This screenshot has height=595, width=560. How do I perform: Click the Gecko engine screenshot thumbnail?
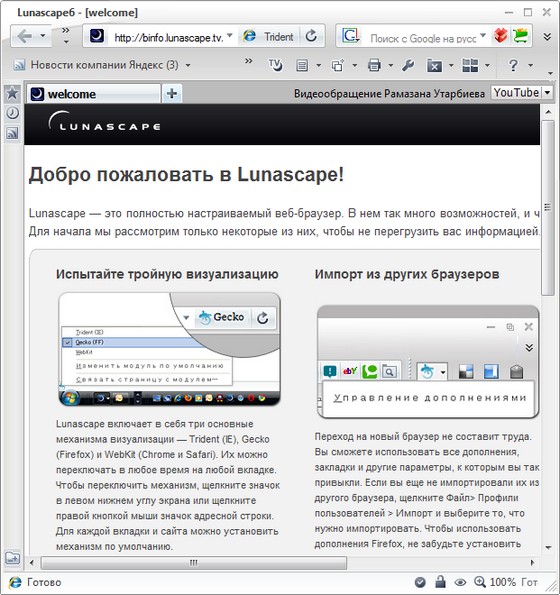(170, 349)
